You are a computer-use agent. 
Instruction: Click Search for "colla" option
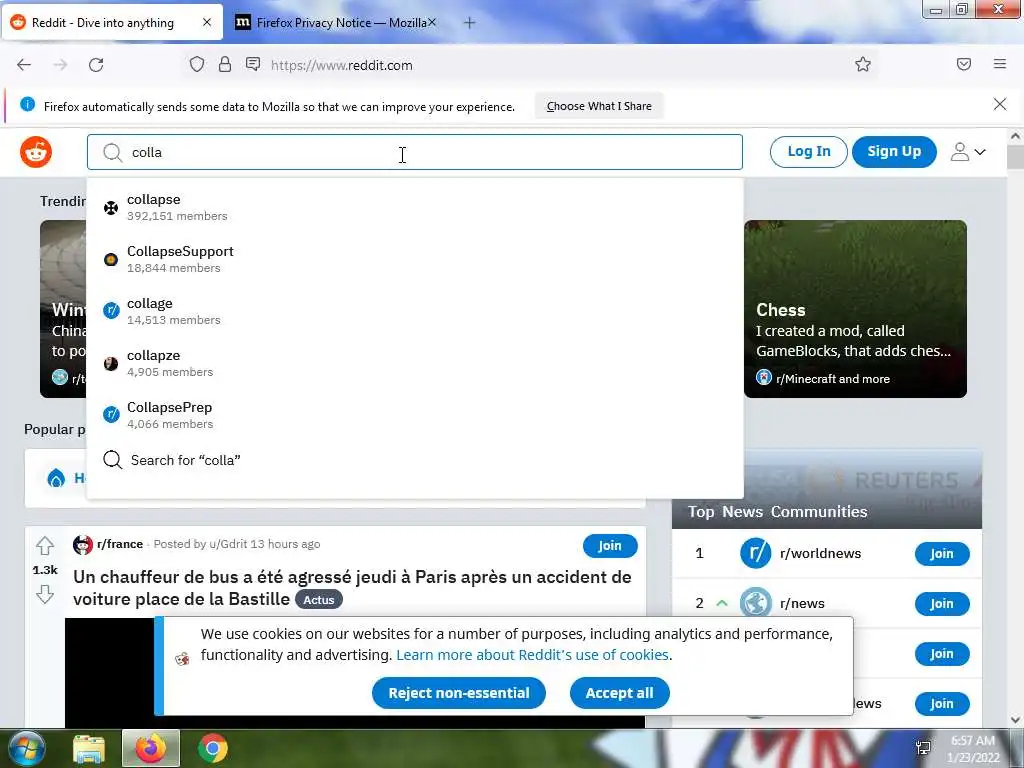415,460
